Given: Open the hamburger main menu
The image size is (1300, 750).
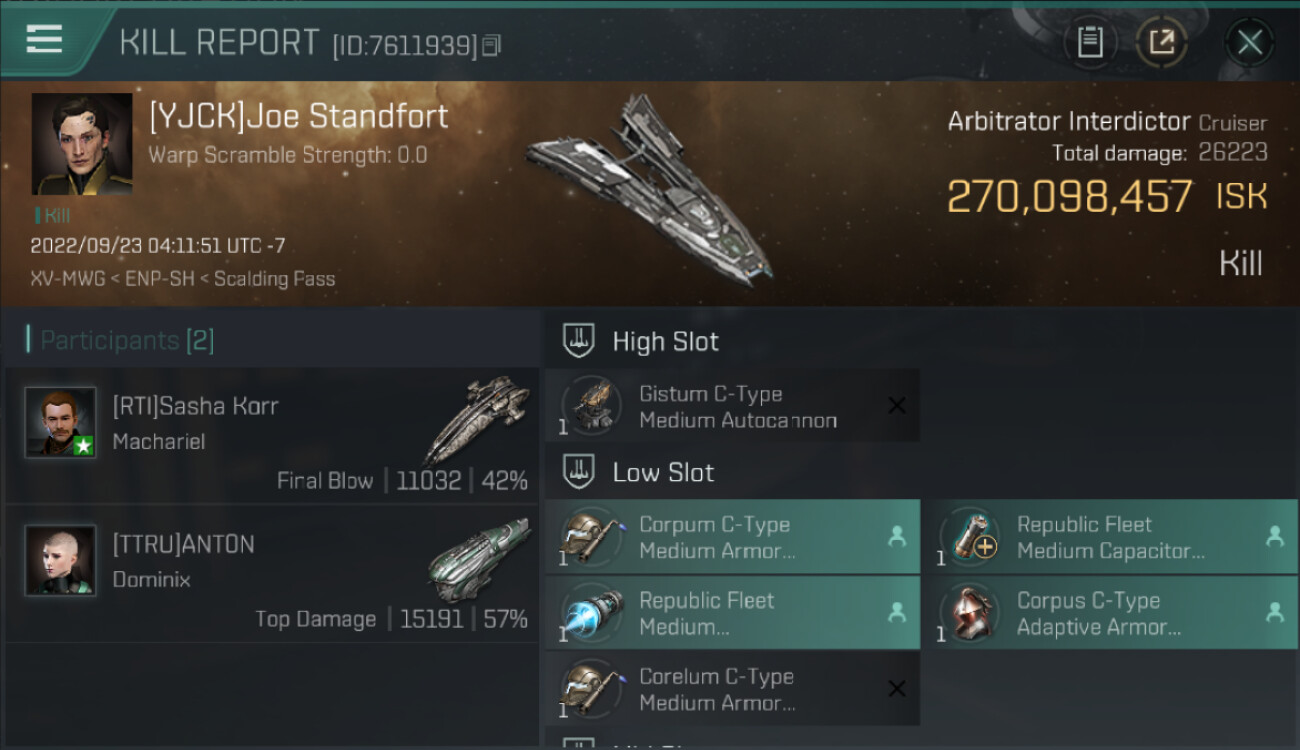Looking at the screenshot, I should [44, 40].
